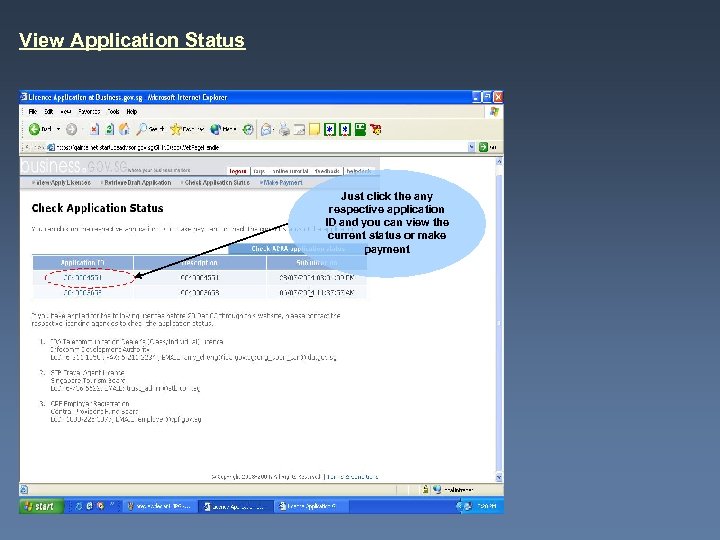
Task: Open the Back button history dropdown arrow
Action: (58, 129)
